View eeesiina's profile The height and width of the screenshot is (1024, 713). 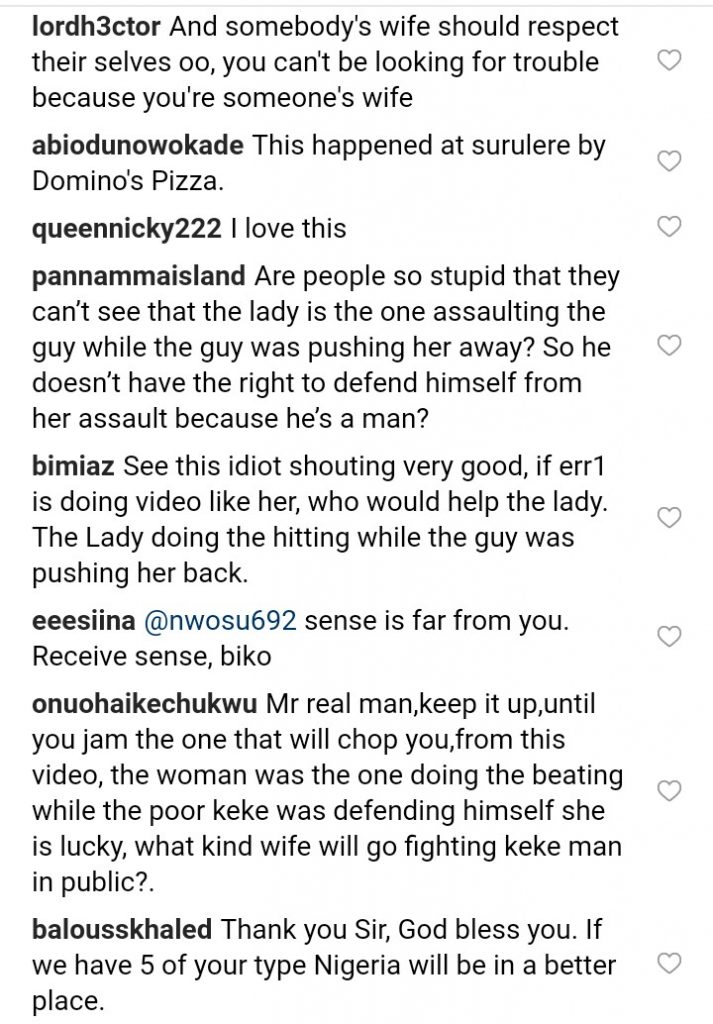tap(66, 620)
